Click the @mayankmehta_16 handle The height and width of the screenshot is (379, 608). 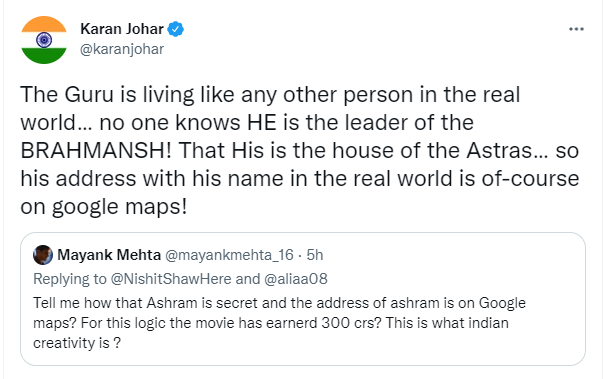[x=229, y=255]
